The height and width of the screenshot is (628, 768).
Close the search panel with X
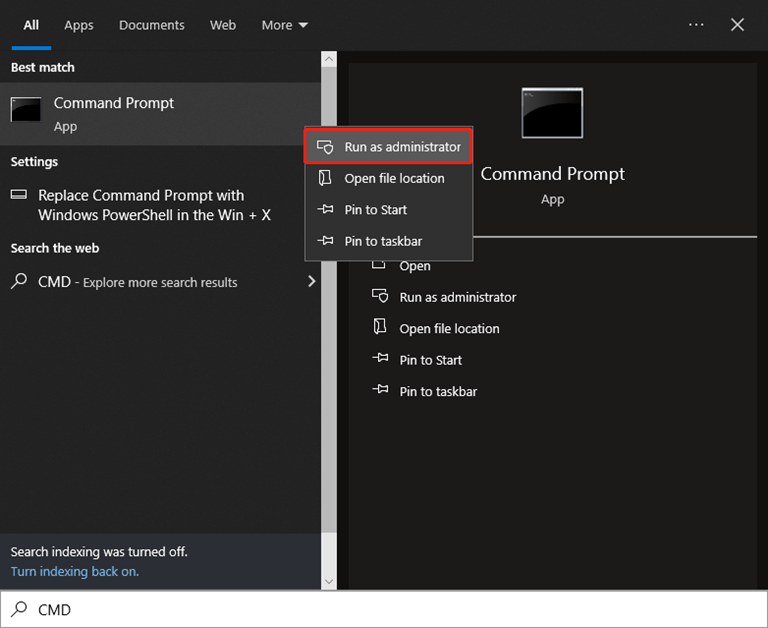click(x=737, y=24)
